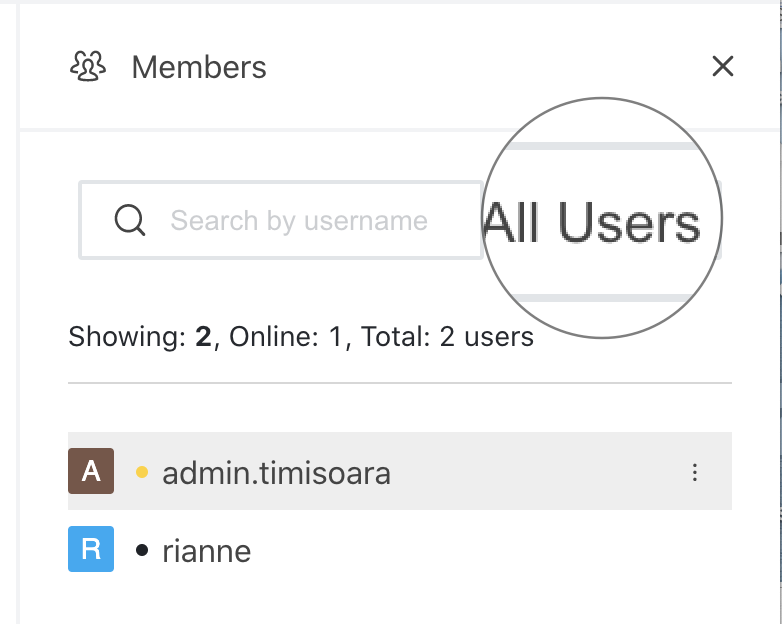Click the bold Showing count
Screen dimensions: 782x624
(x=203, y=338)
